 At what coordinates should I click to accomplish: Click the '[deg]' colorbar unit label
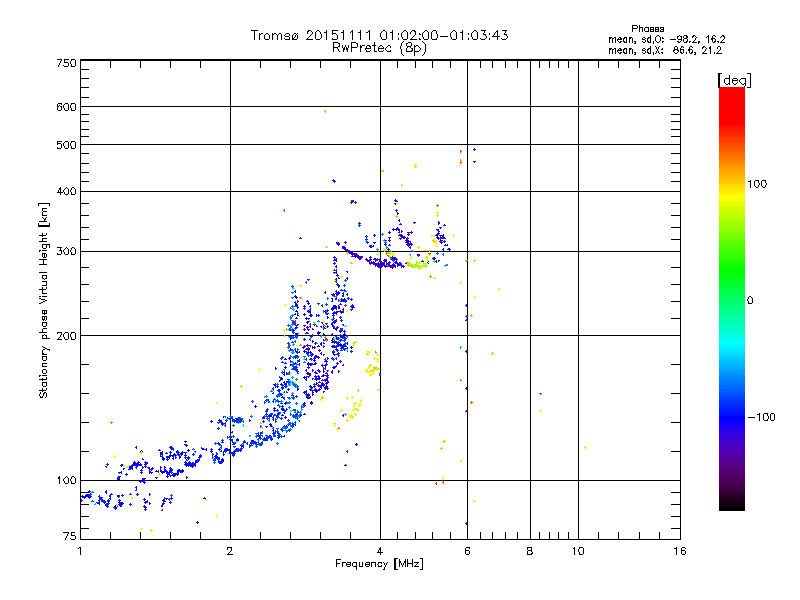[x=734, y=80]
